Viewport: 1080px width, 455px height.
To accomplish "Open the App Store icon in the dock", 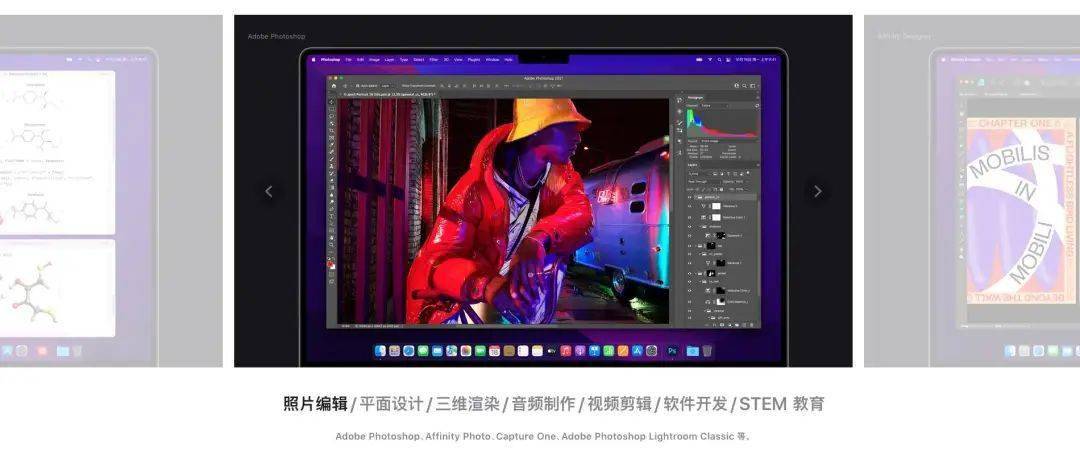I will pyautogui.click(x=637, y=350).
